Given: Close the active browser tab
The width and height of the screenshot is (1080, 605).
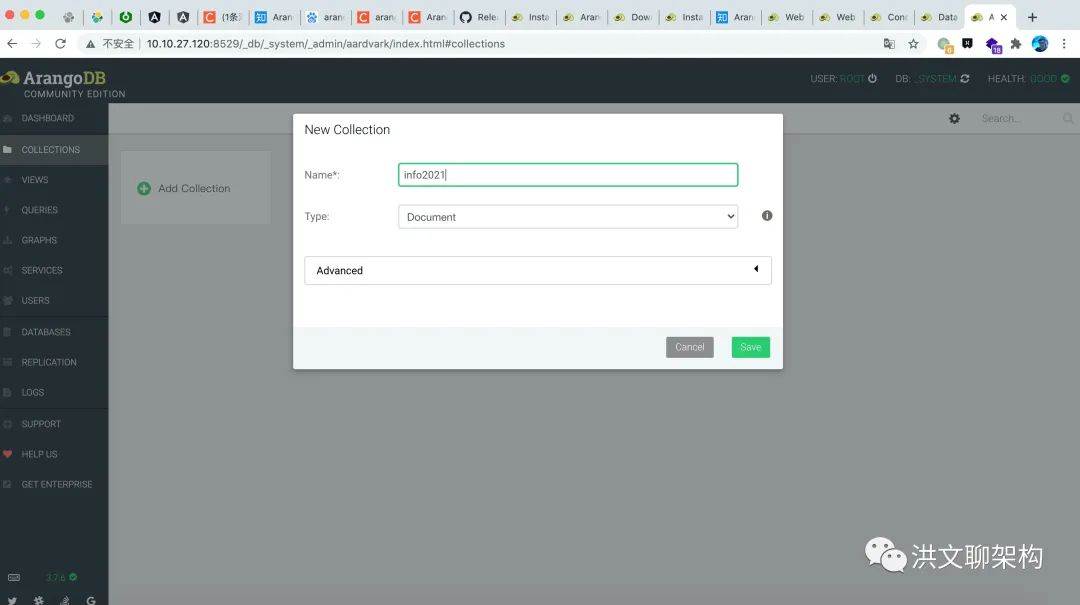Looking at the screenshot, I should click(x=1004, y=17).
